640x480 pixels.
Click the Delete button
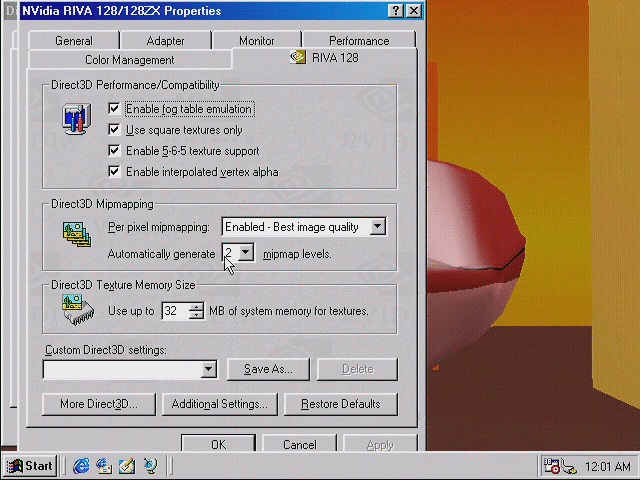point(357,369)
